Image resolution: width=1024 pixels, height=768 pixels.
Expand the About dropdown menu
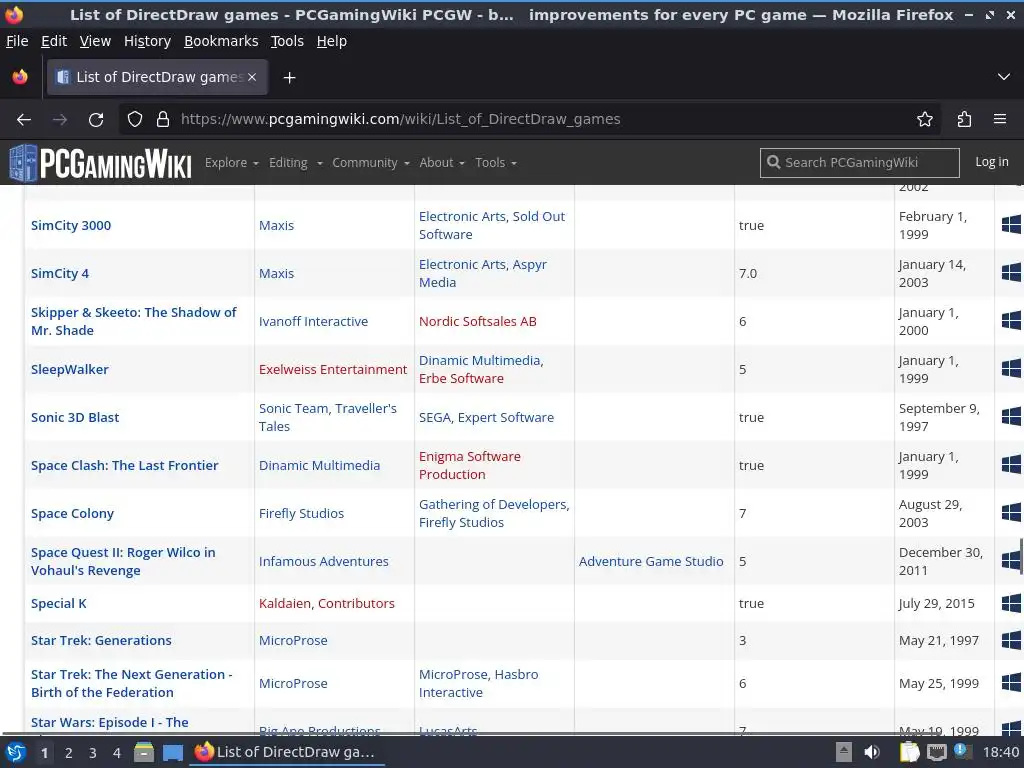[442, 163]
